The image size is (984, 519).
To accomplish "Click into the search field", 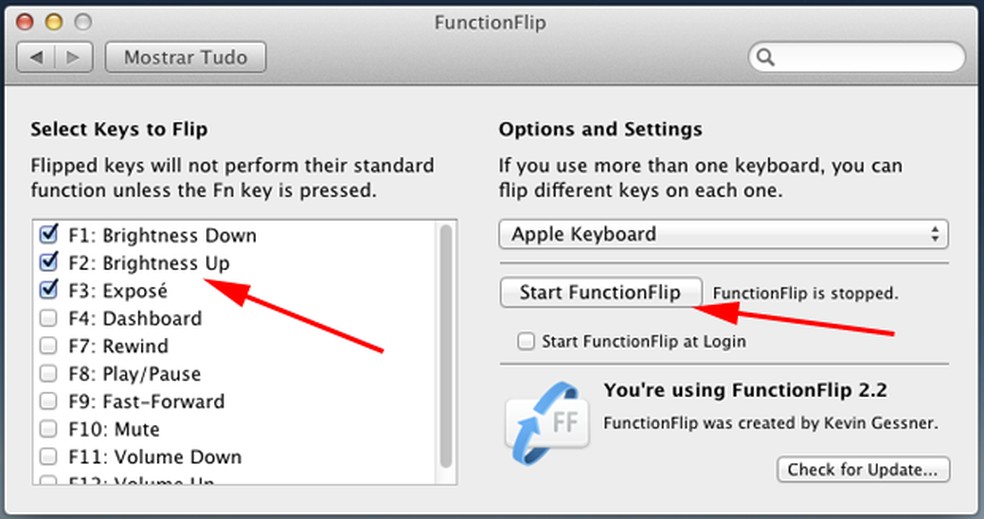I will click(865, 57).
